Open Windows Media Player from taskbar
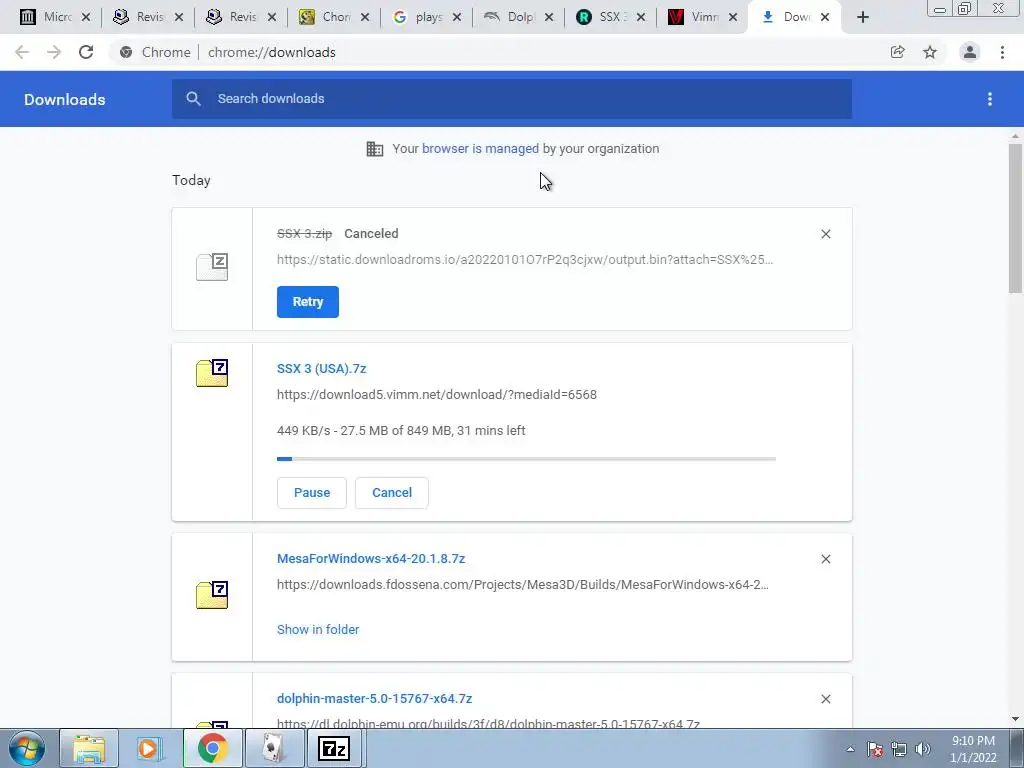 click(150, 748)
